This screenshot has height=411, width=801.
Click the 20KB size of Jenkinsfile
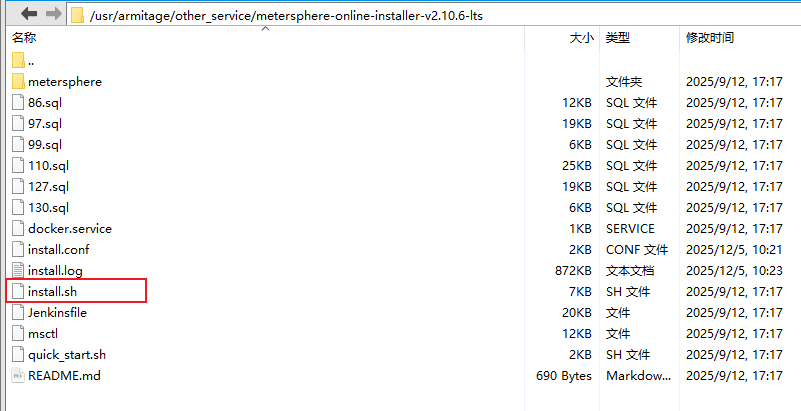coord(577,312)
